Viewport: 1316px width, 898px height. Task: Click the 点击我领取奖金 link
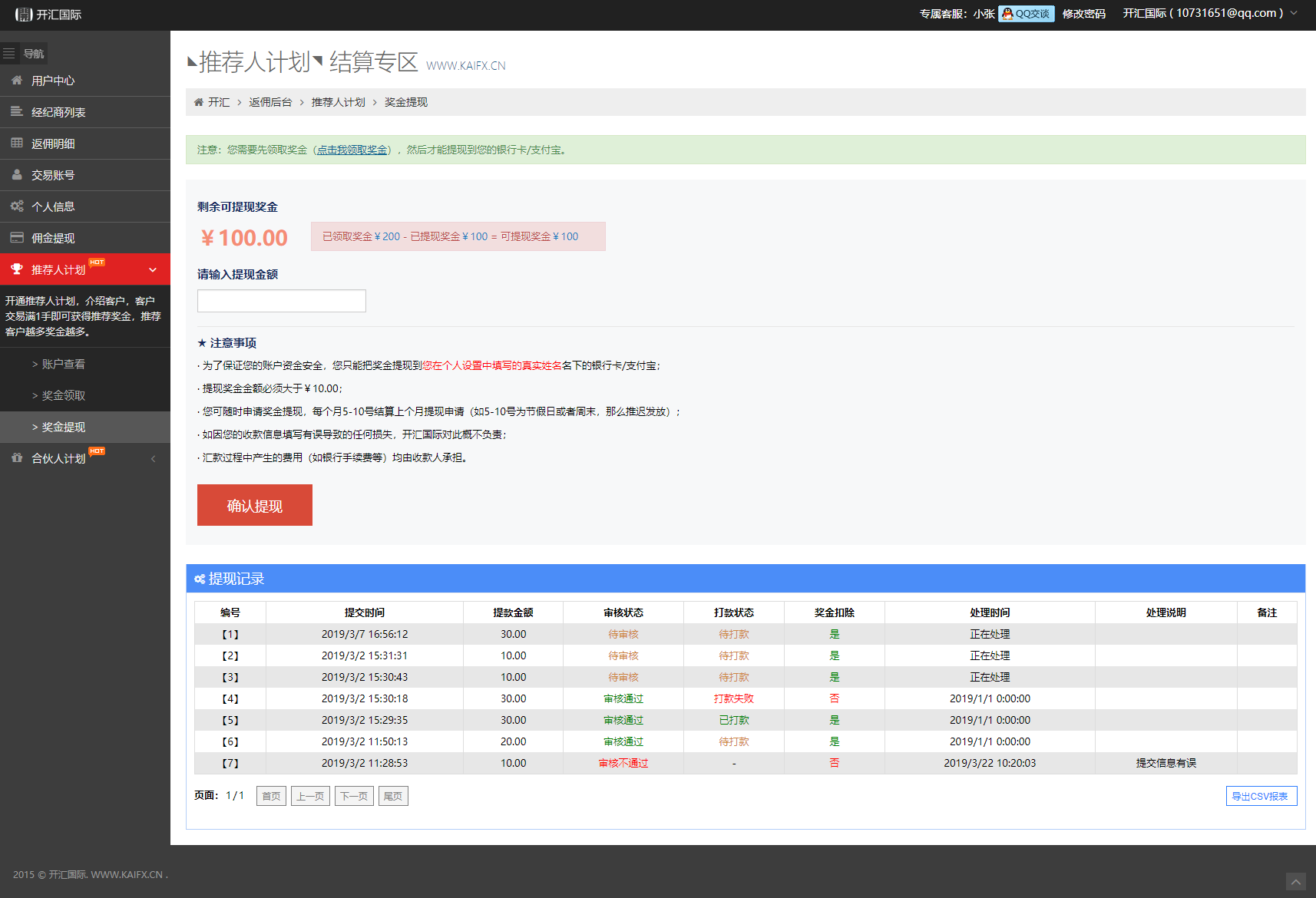click(x=352, y=150)
